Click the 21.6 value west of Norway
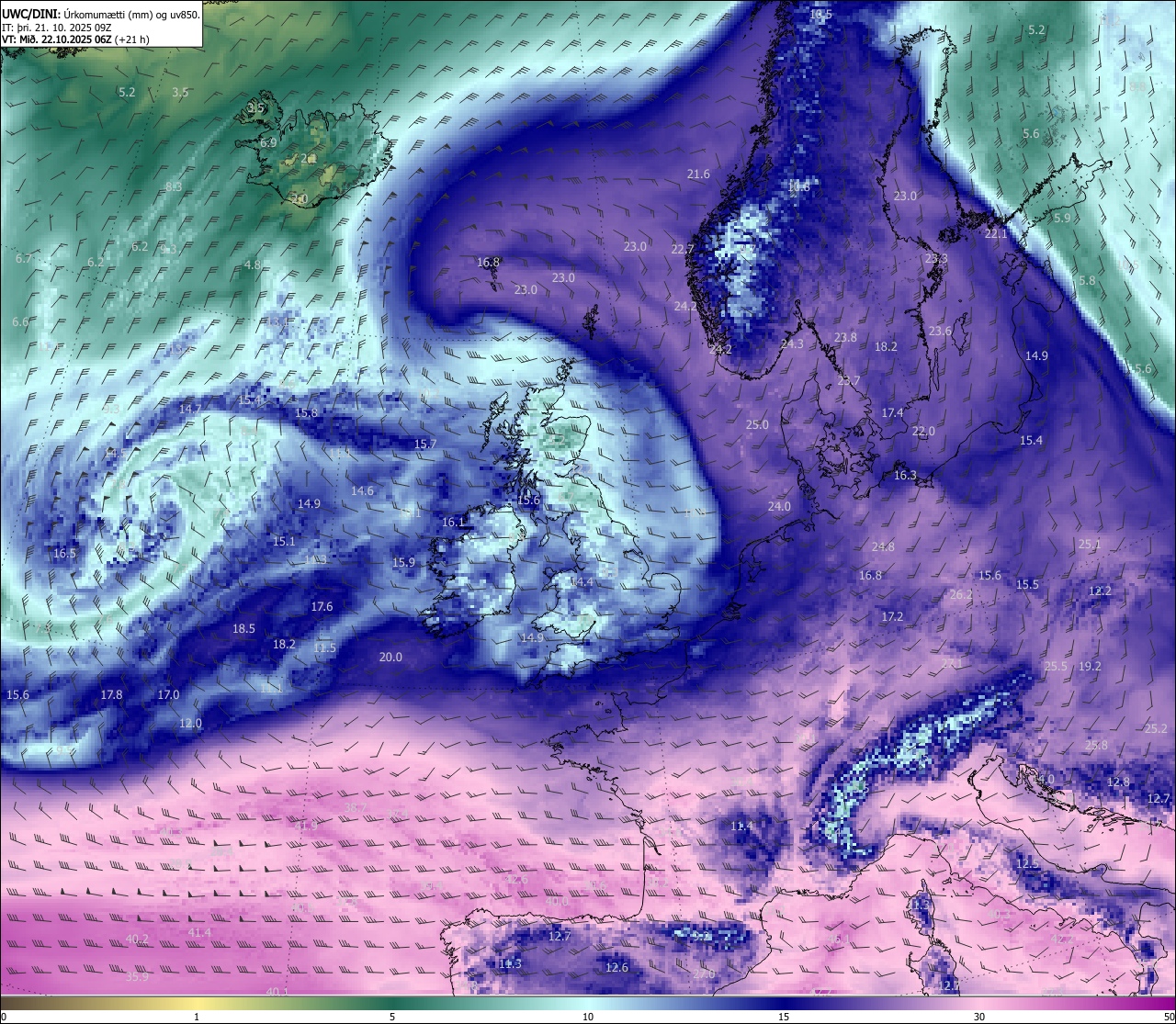1176x1024 pixels. [x=698, y=174]
